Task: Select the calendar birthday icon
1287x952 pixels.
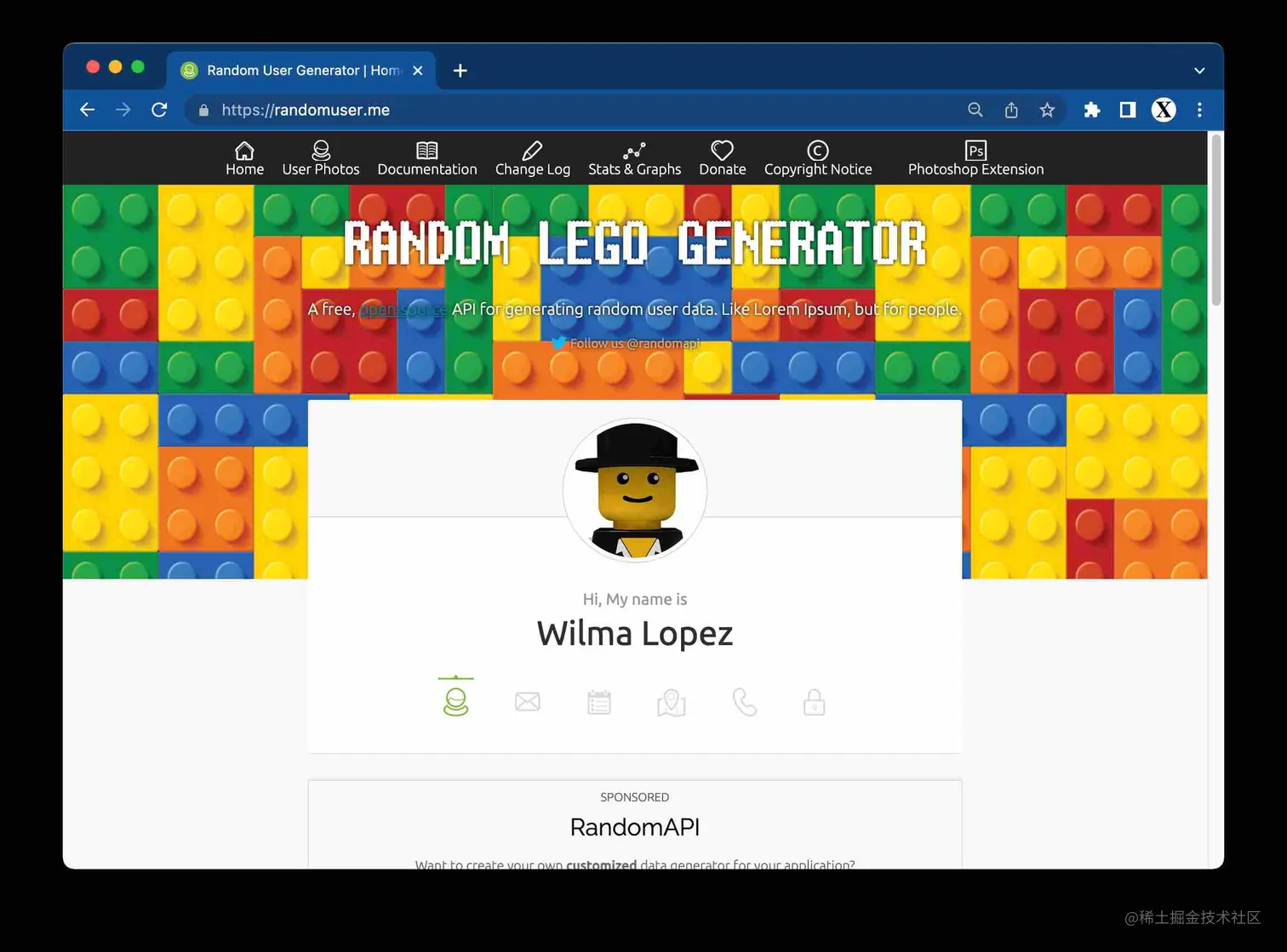Action: pyautogui.click(x=598, y=700)
